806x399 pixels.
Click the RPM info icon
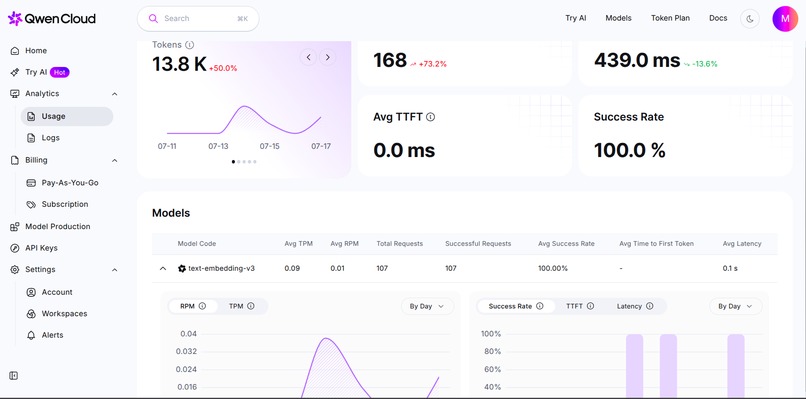(202, 306)
